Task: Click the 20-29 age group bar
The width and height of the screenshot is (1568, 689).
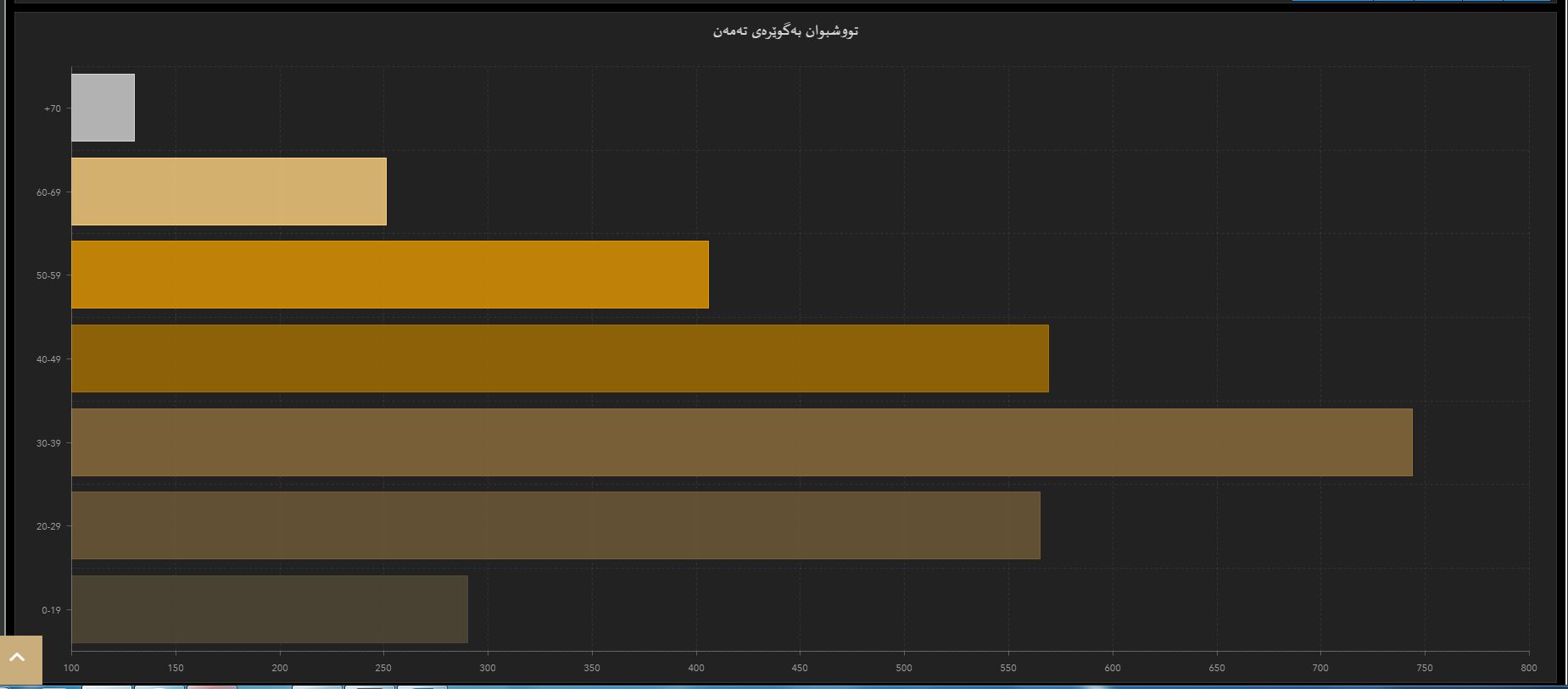Action: click(555, 525)
